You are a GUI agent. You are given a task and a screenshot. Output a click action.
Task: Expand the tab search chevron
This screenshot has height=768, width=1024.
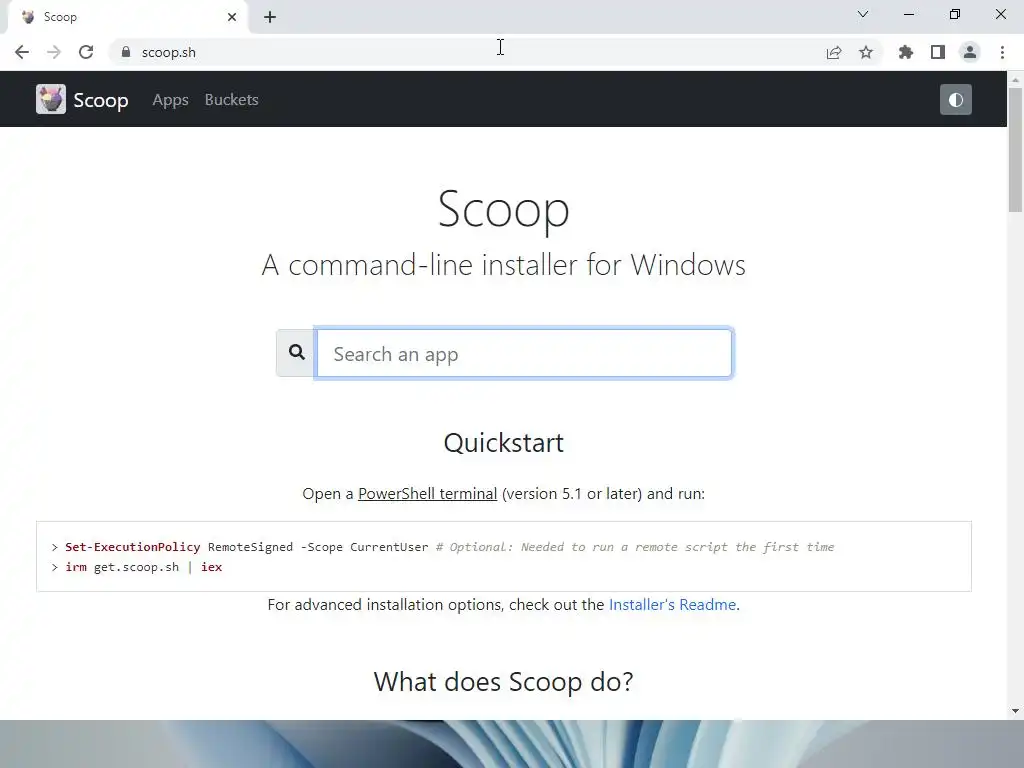(863, 14)
